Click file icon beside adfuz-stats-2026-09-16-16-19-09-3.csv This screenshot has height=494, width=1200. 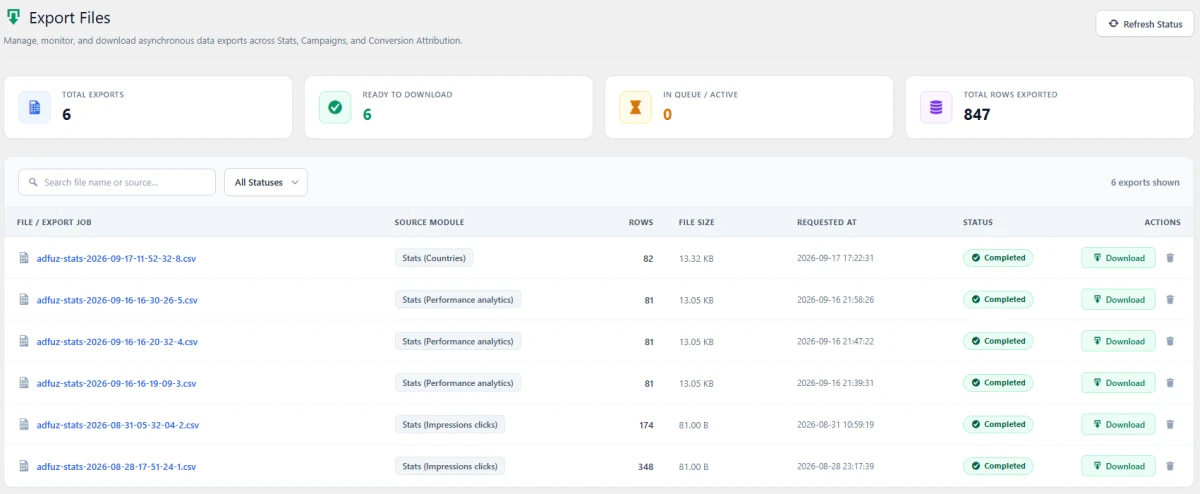[x=24, y=383]
